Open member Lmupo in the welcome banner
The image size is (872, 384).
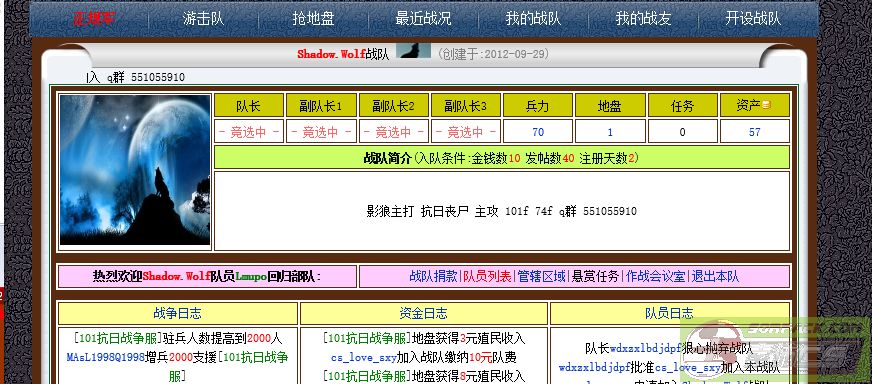click(x=251, y=277)
